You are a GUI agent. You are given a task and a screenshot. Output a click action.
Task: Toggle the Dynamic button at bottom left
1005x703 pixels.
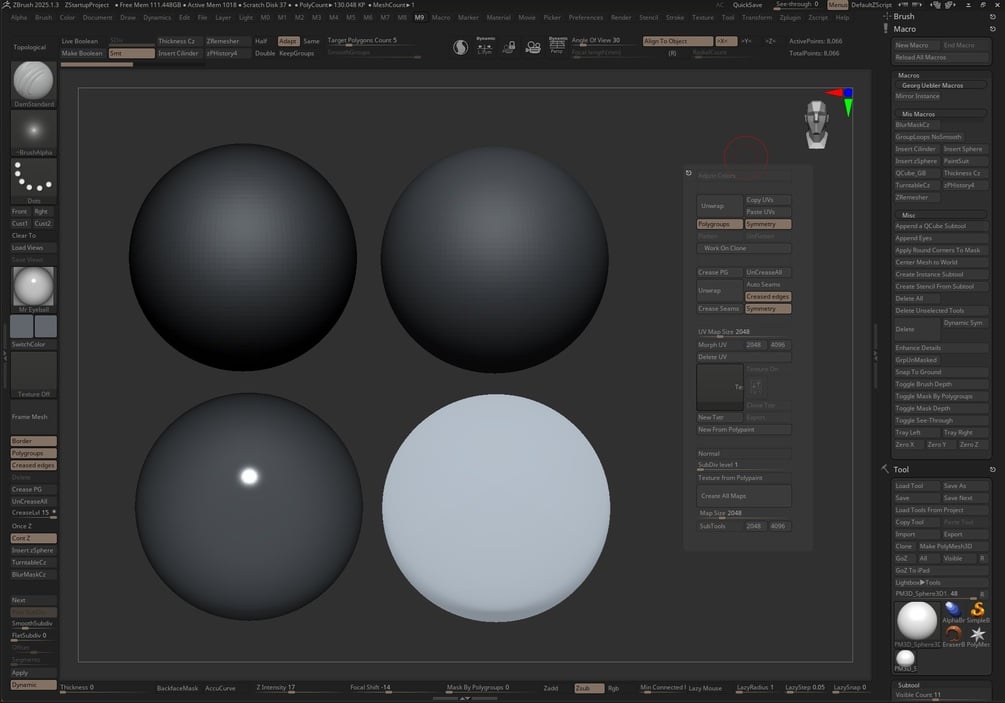pos(33,685)
